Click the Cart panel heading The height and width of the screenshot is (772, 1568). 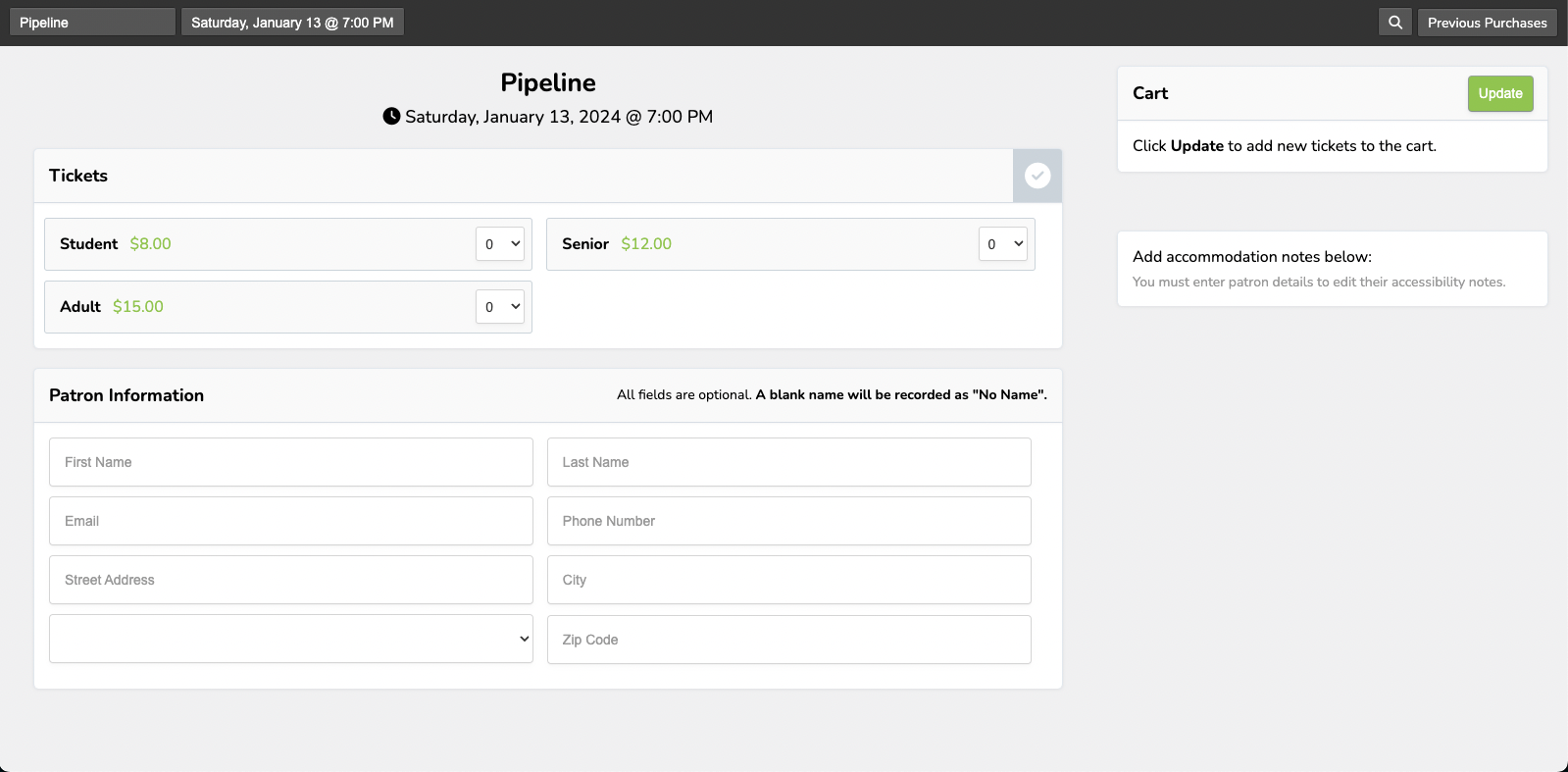(1150, 93)
